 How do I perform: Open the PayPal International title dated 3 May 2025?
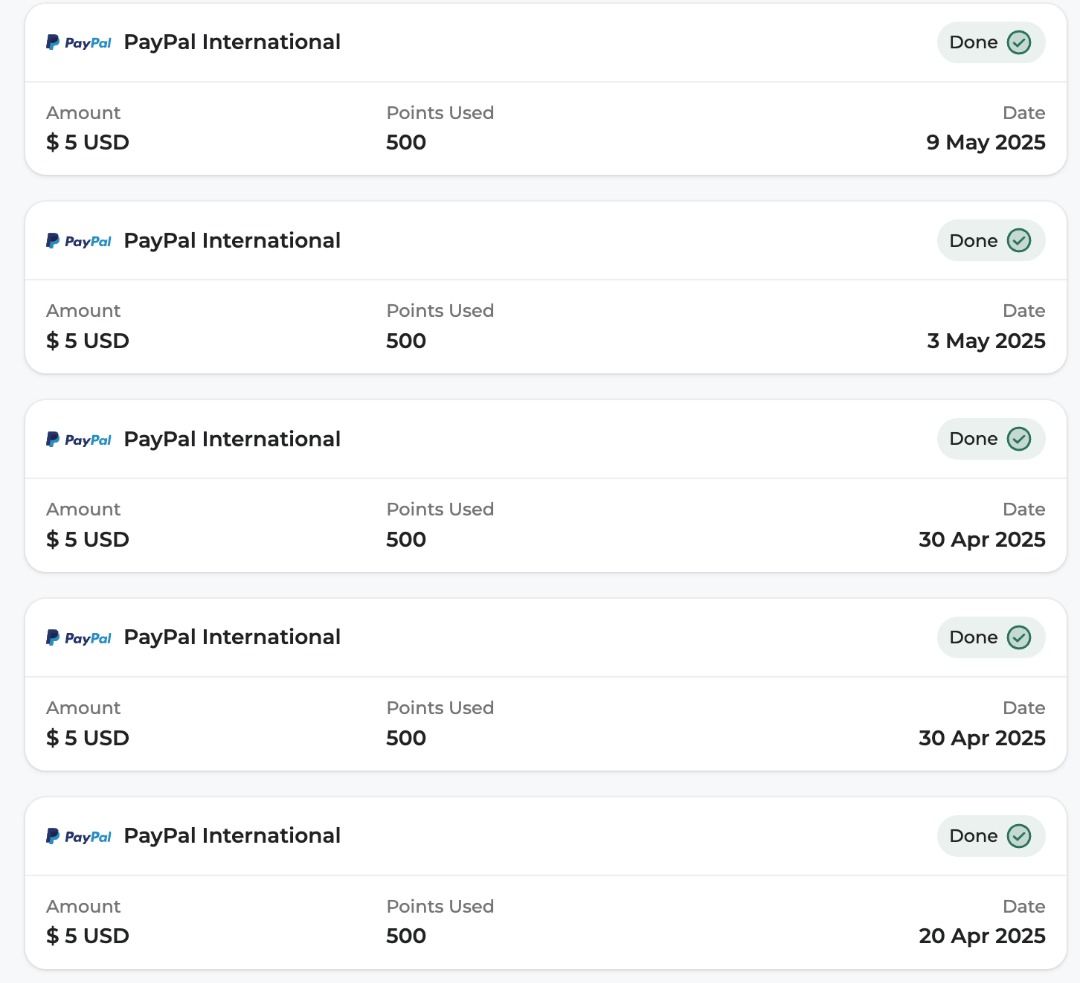pos(232,241)
